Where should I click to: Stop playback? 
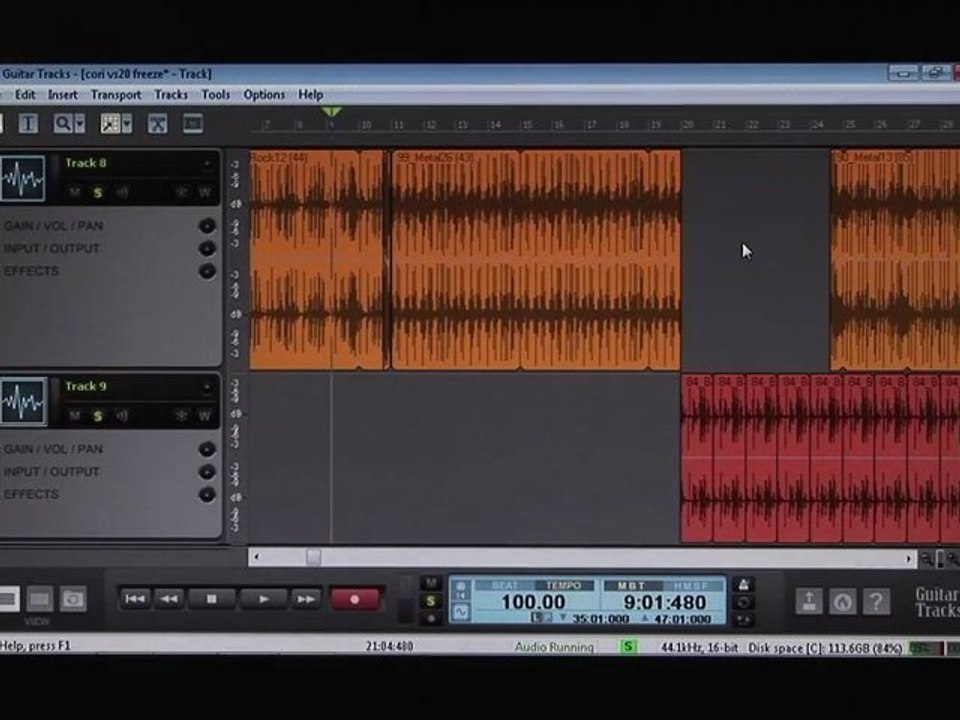point(212,599)
